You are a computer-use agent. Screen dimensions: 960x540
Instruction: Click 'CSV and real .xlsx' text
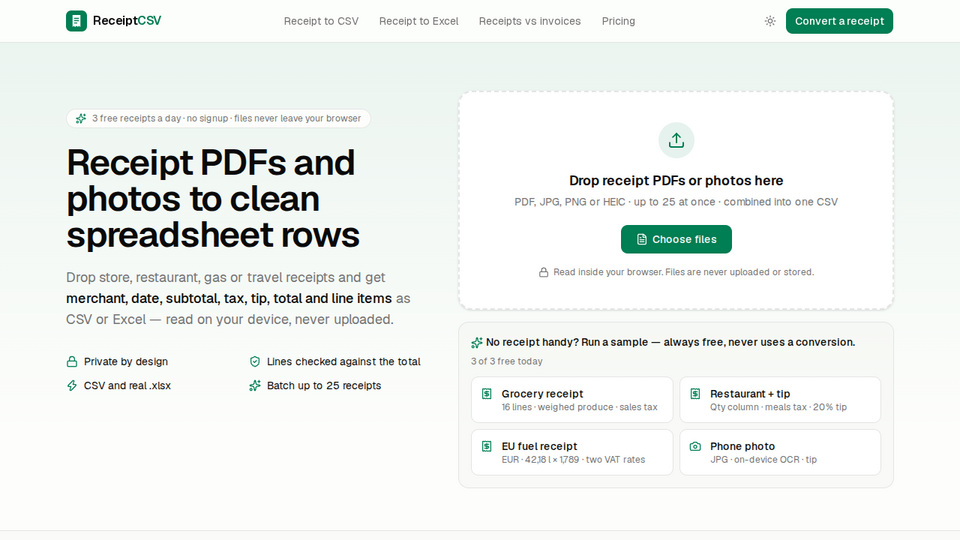coord(127,386)
